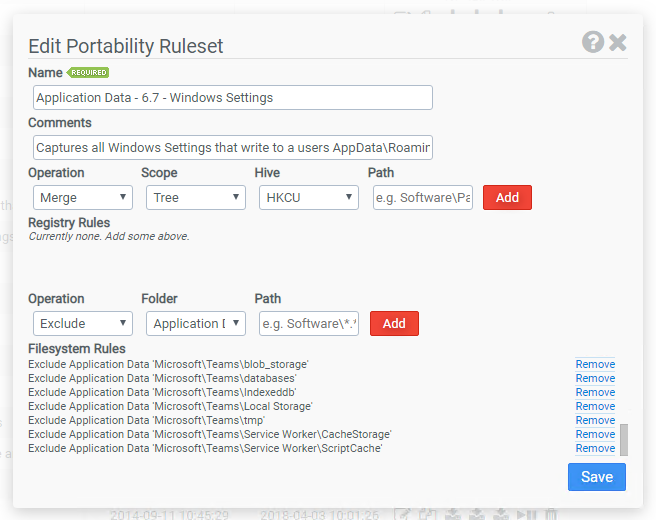Add the filesystem rule with Add button
The image size is (656, 520).
tap(394, 323)
